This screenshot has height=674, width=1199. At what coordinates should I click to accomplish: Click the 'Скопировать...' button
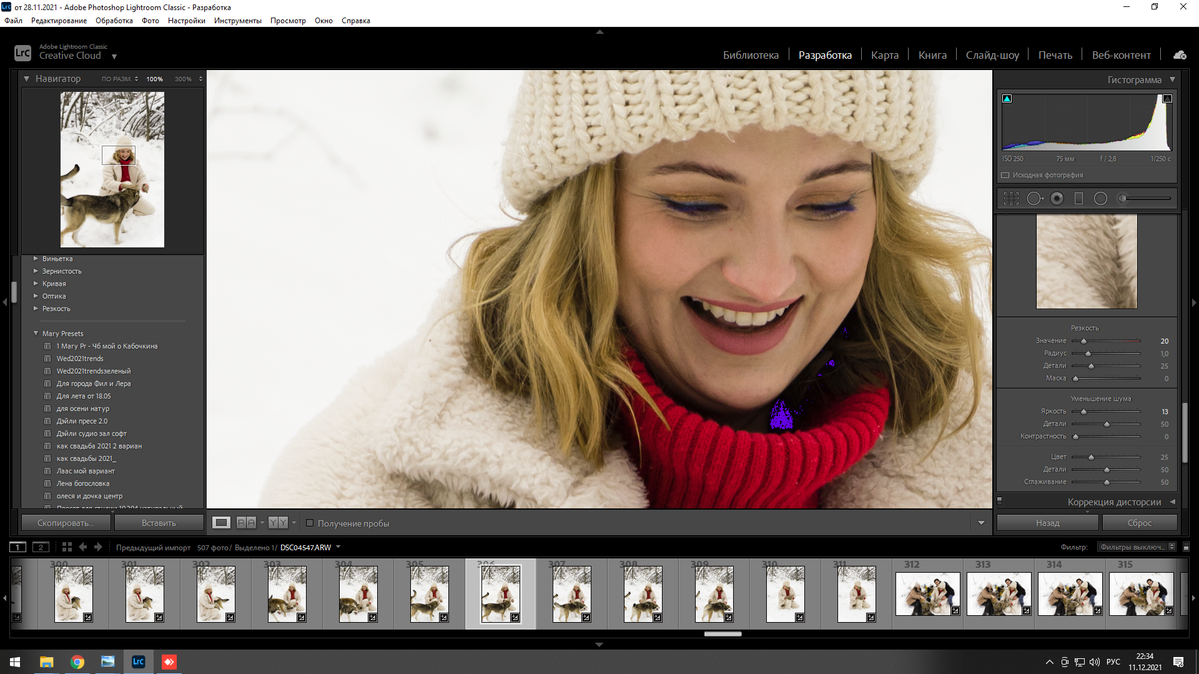[x=65, y=523]
